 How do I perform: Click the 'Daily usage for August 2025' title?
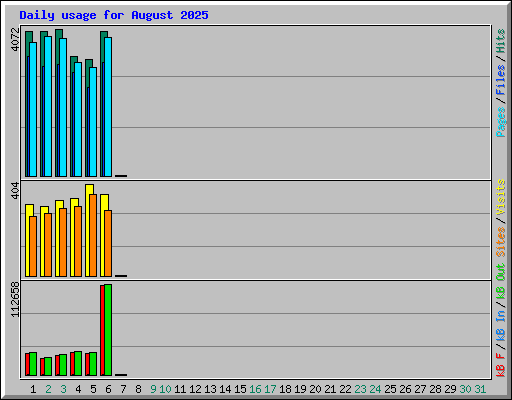(x=114, y=15)
